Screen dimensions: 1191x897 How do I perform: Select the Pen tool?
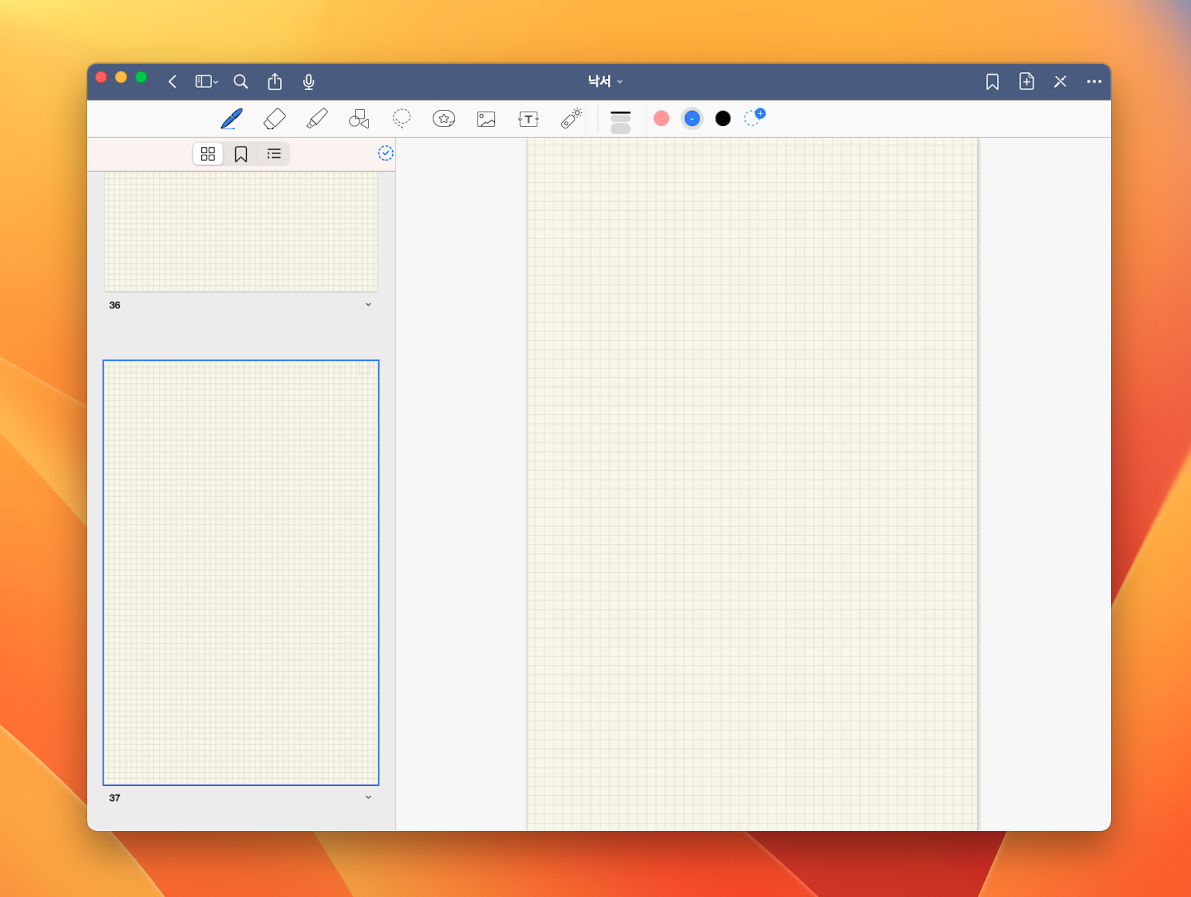[232, 118]
